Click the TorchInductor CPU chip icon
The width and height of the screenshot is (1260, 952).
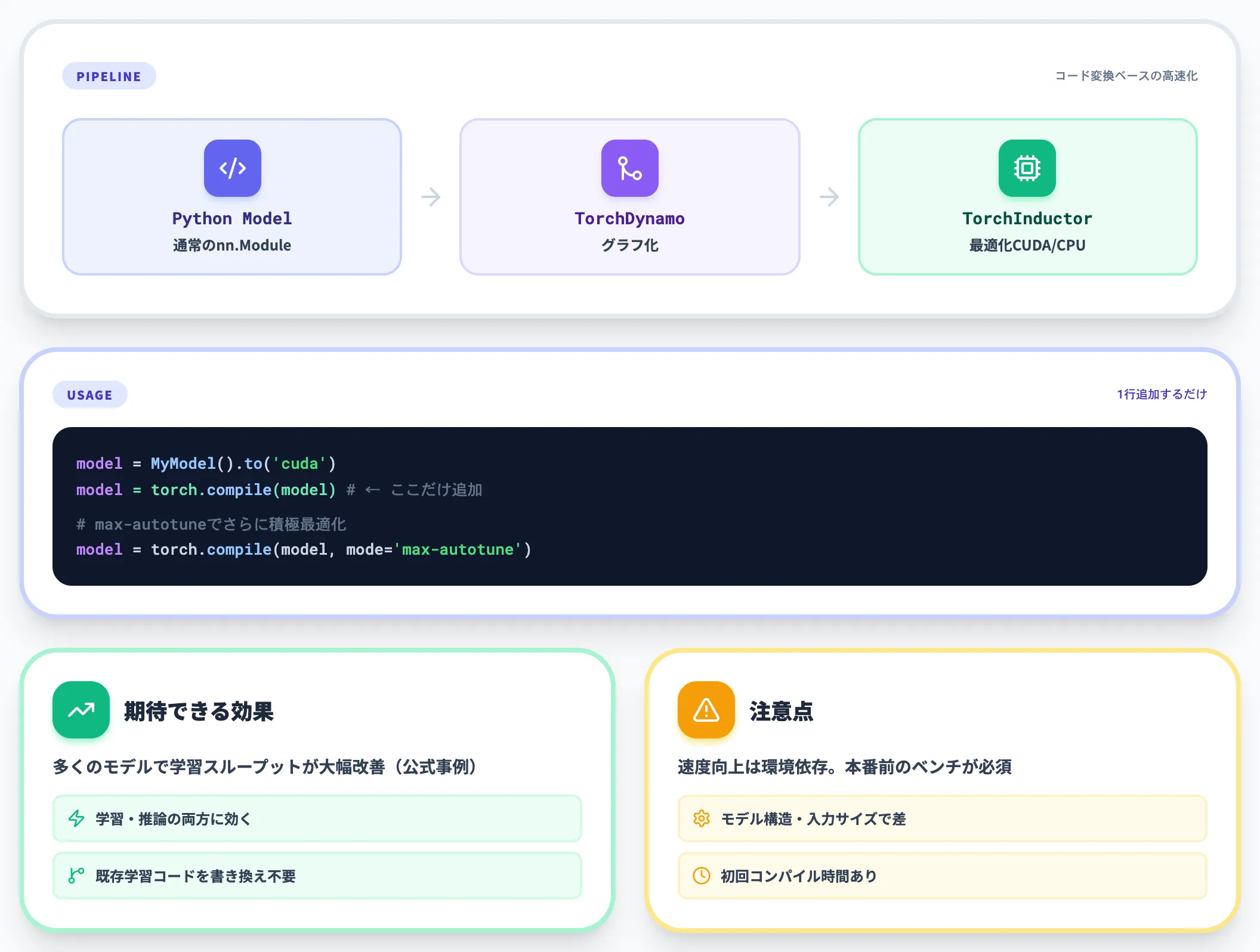coord(1027,168)
